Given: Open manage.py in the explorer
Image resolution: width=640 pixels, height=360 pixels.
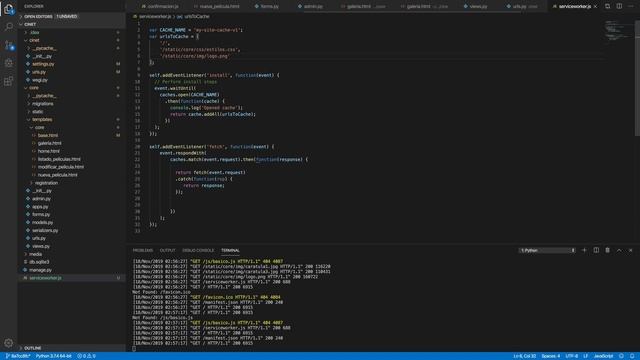Looking at the screenshot, I should [40, 270].
